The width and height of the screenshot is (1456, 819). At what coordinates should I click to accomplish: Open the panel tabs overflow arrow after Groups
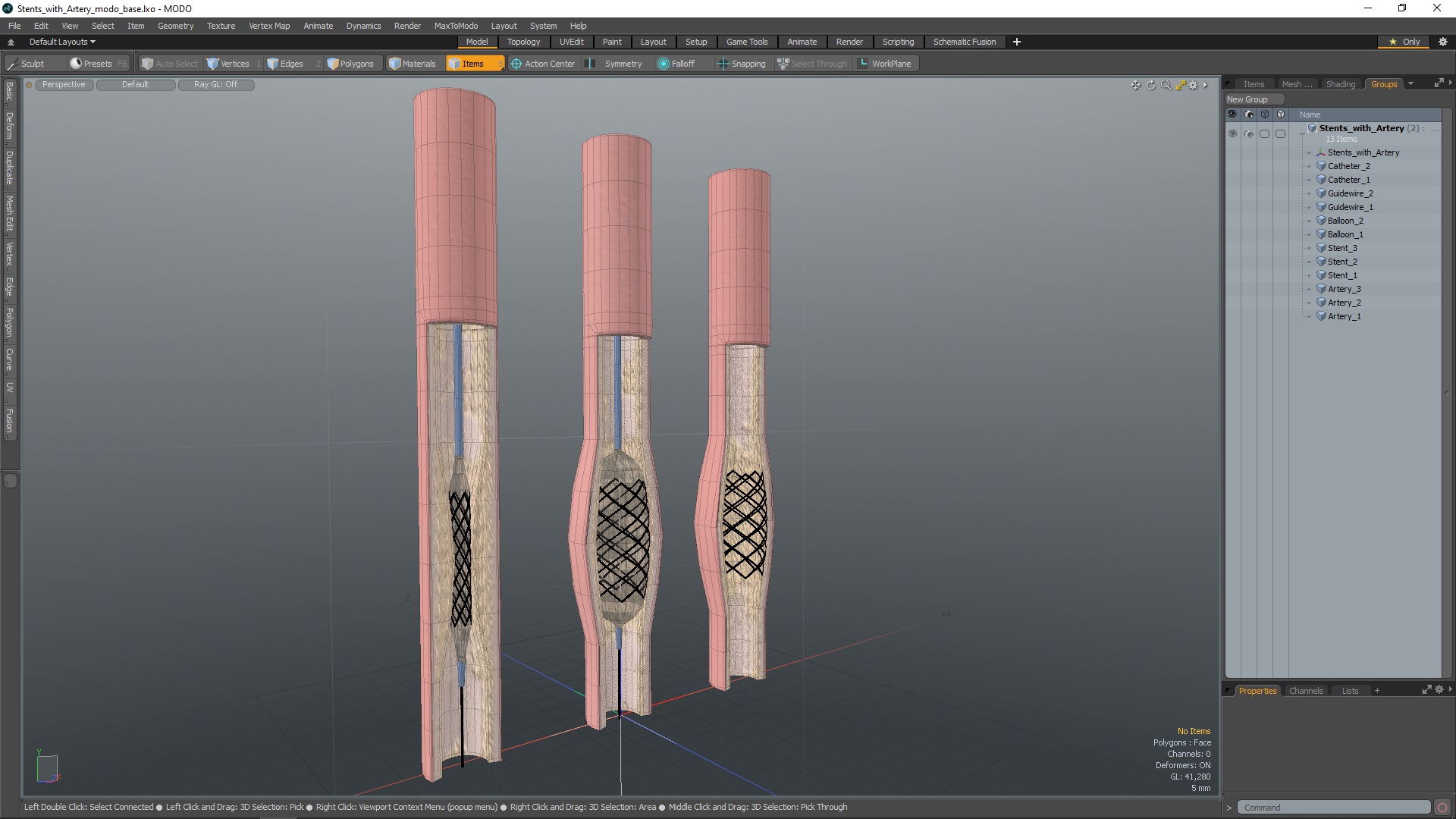[1410, 84]
